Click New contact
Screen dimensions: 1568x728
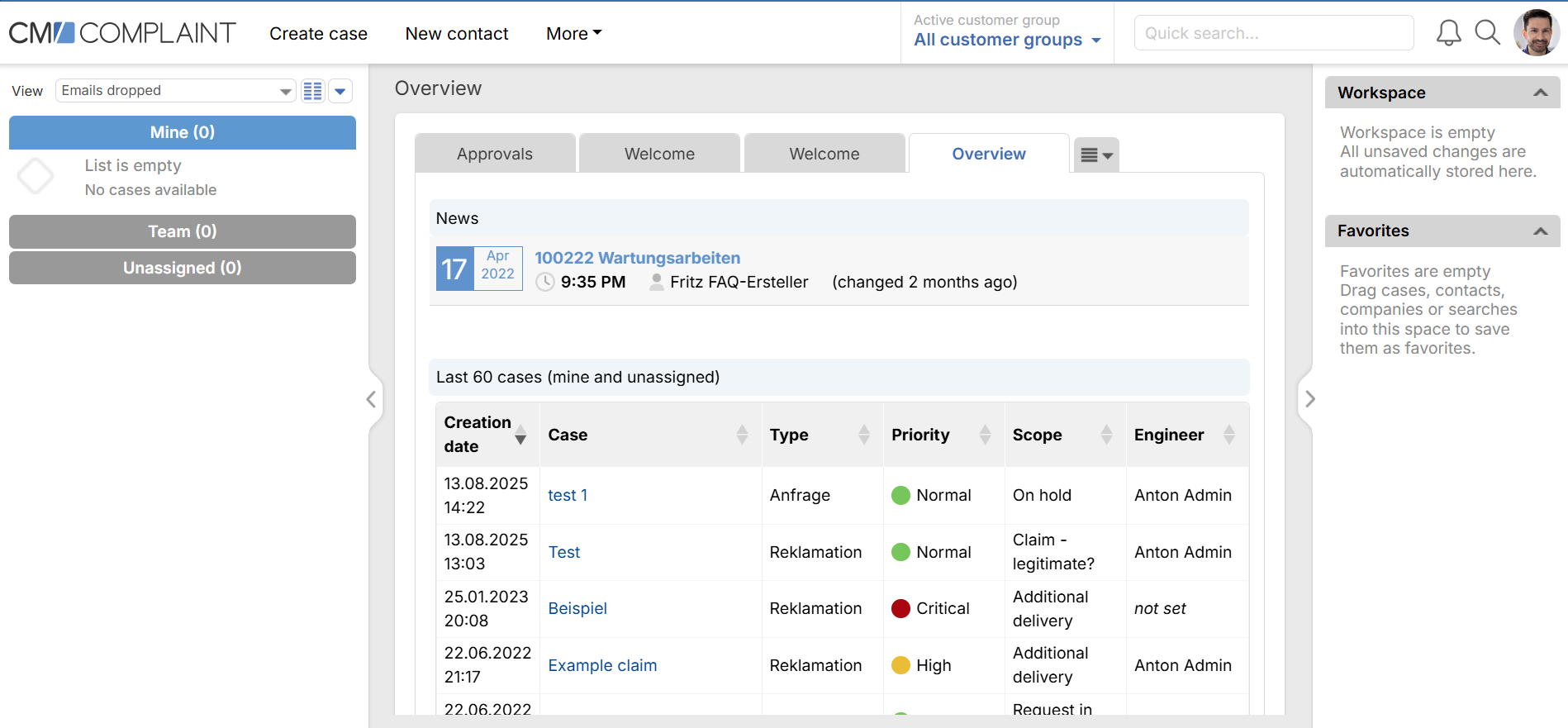pos(457,34)
